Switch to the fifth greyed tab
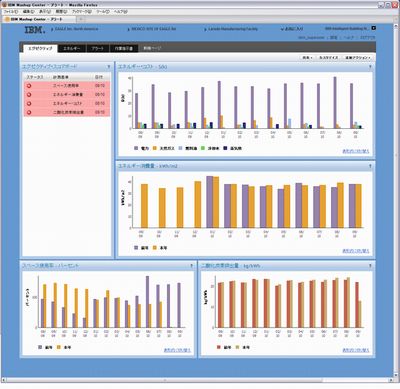This screenshot has width=400, height=389. click(x=152, y=48)
